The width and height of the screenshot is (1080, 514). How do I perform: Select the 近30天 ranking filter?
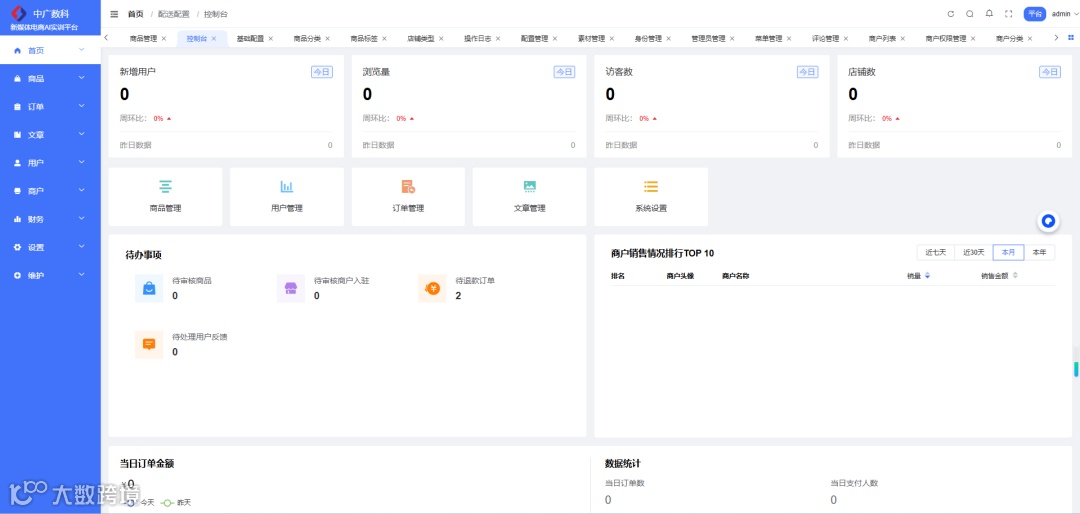pos(974,253)
